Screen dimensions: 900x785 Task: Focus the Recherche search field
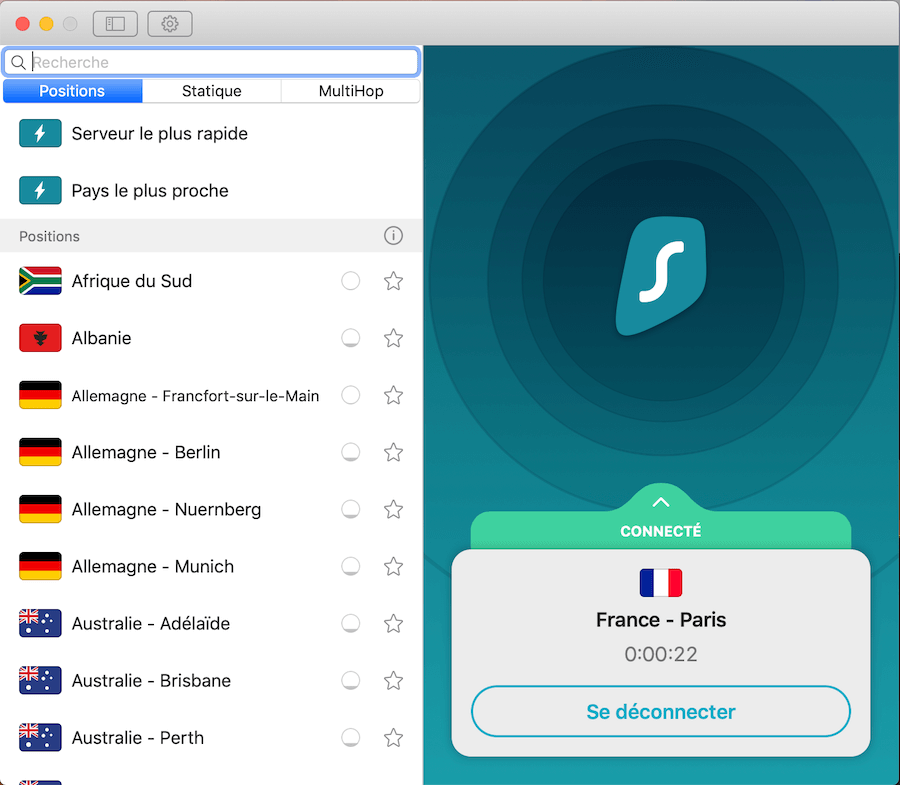211,62
